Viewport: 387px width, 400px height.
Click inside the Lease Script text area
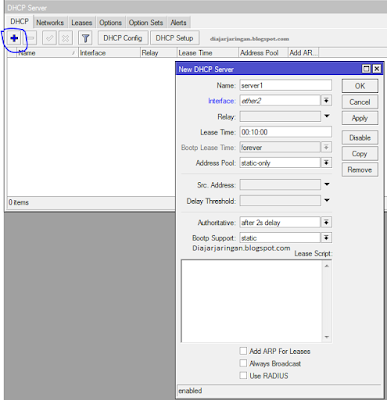[x=252, y=301]
